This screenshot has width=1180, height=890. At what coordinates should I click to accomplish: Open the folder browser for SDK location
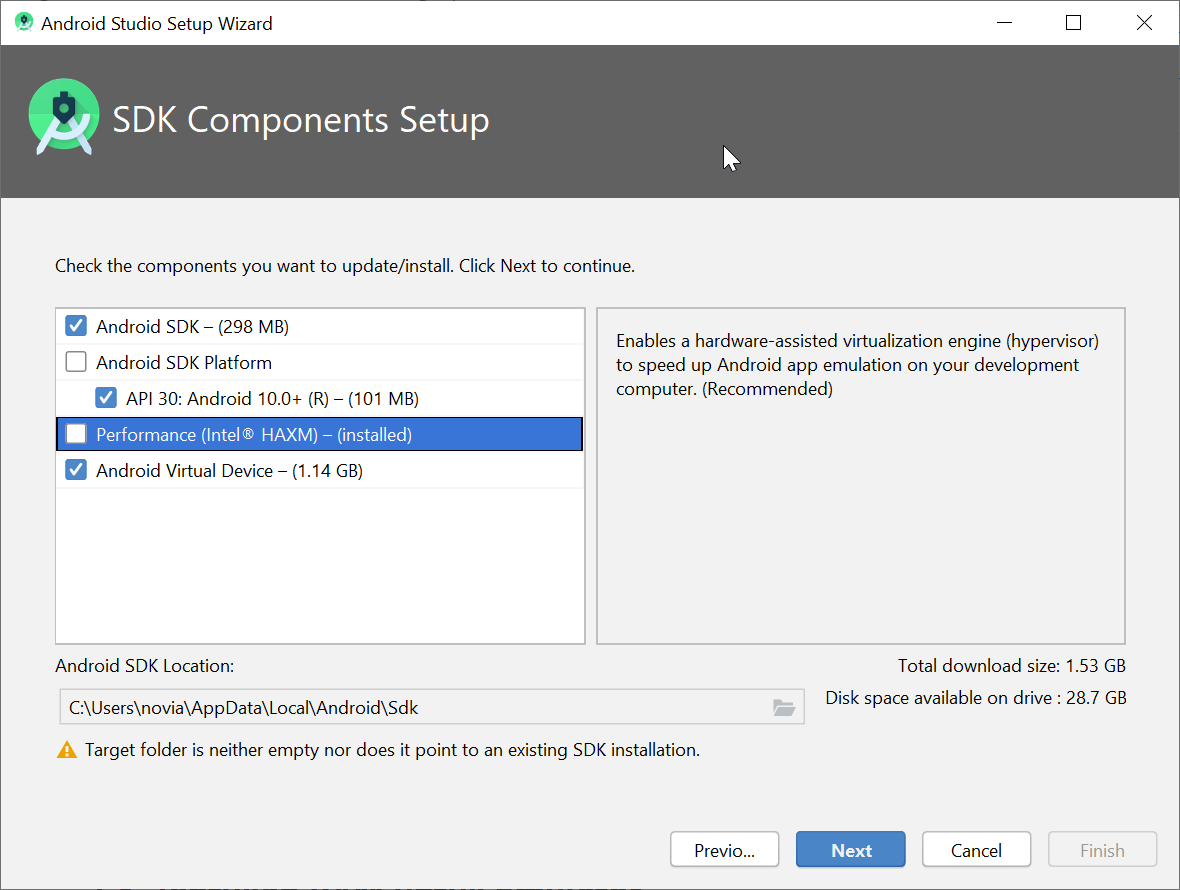coord(786,707)
